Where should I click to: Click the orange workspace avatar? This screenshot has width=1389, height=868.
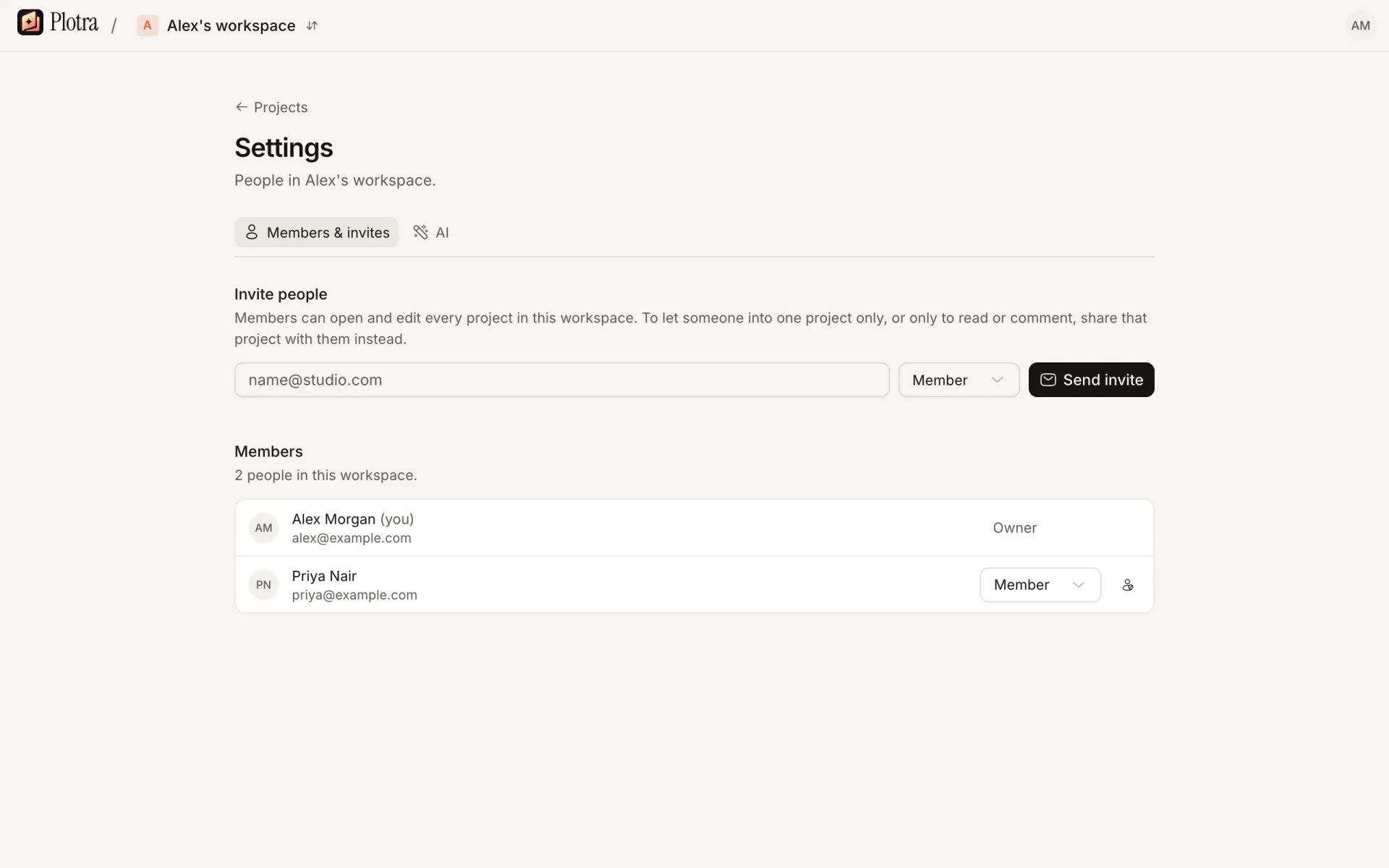tap(147, 25)
